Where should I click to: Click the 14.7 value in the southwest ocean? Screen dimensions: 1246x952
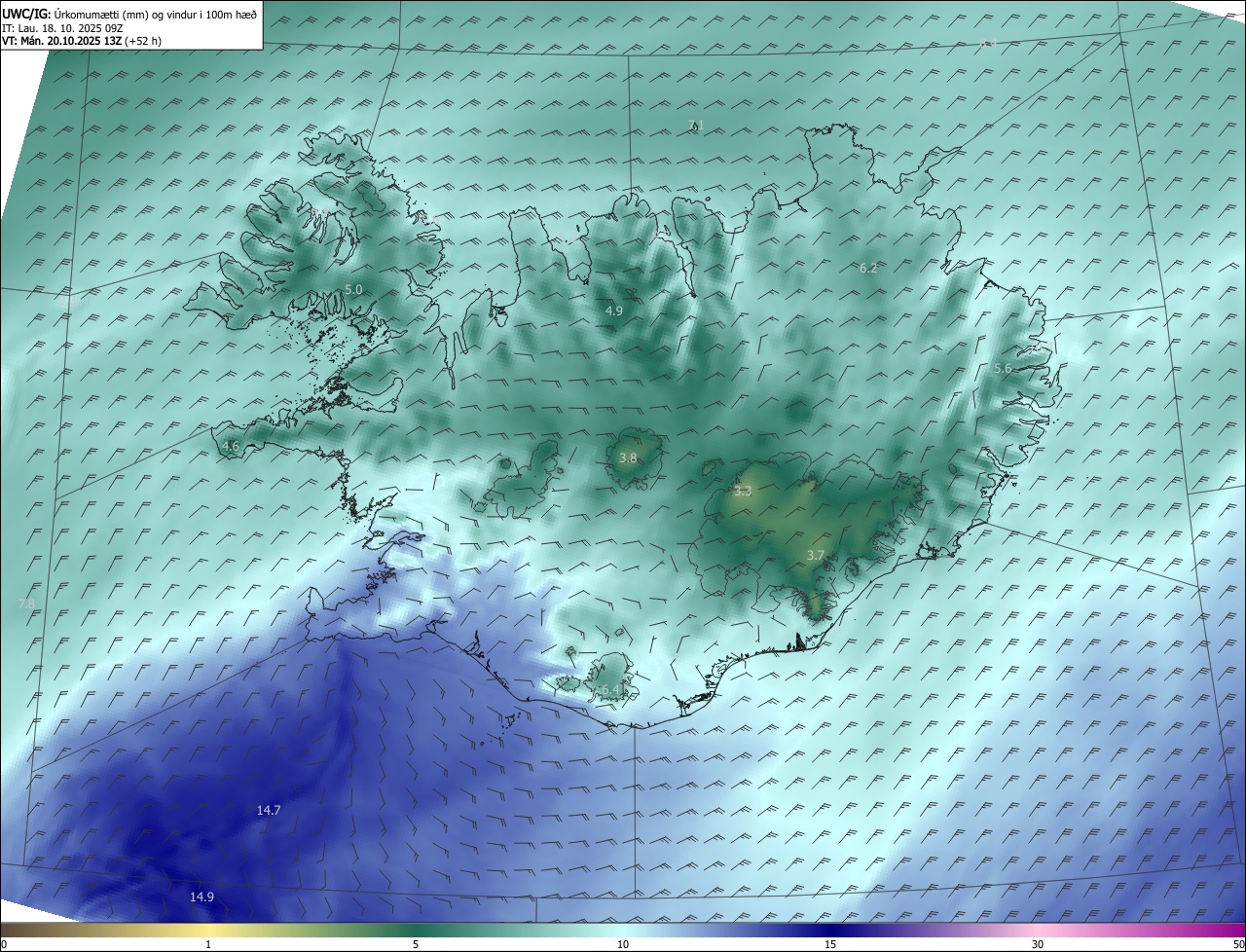[x=269, y=810]
